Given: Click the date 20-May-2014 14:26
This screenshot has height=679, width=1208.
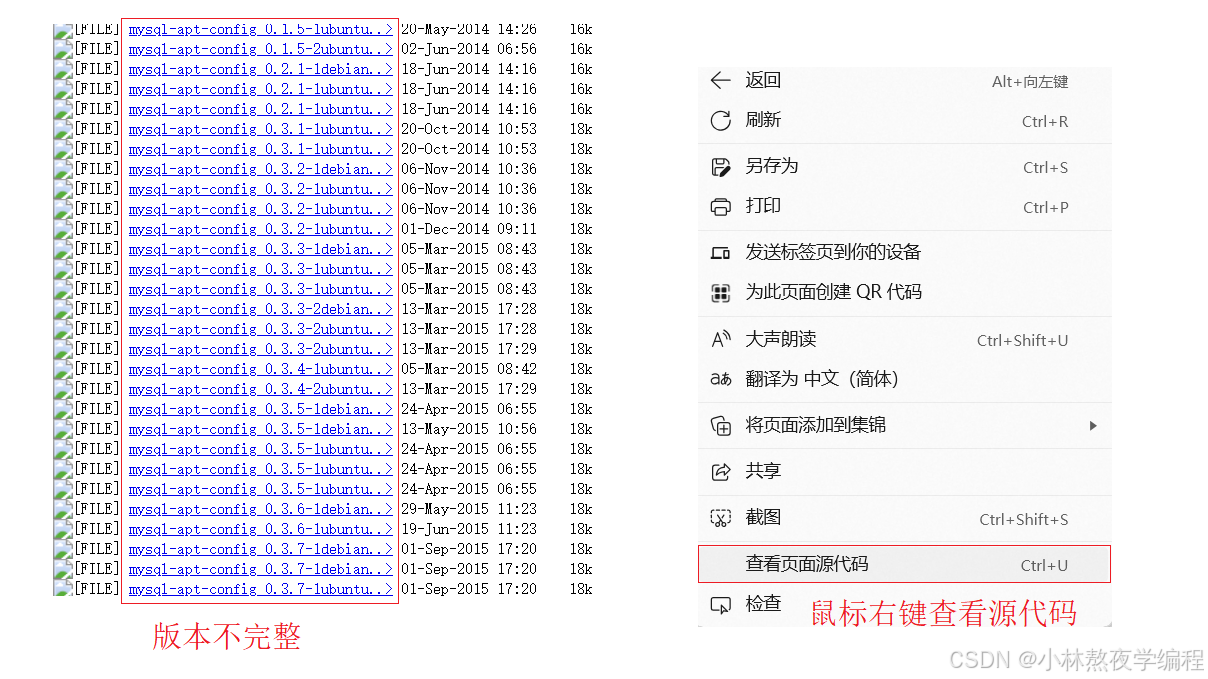Looking at the screenshot, I should coord(469,29).
